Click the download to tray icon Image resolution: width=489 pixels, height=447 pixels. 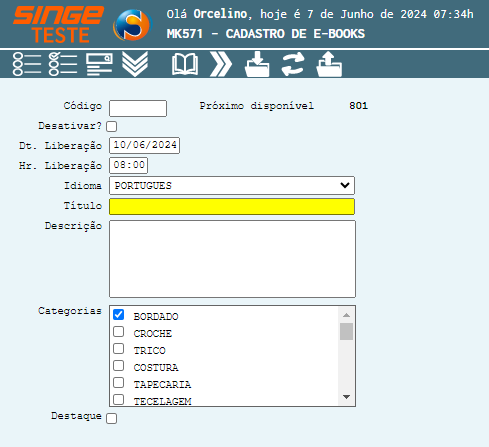257,64
